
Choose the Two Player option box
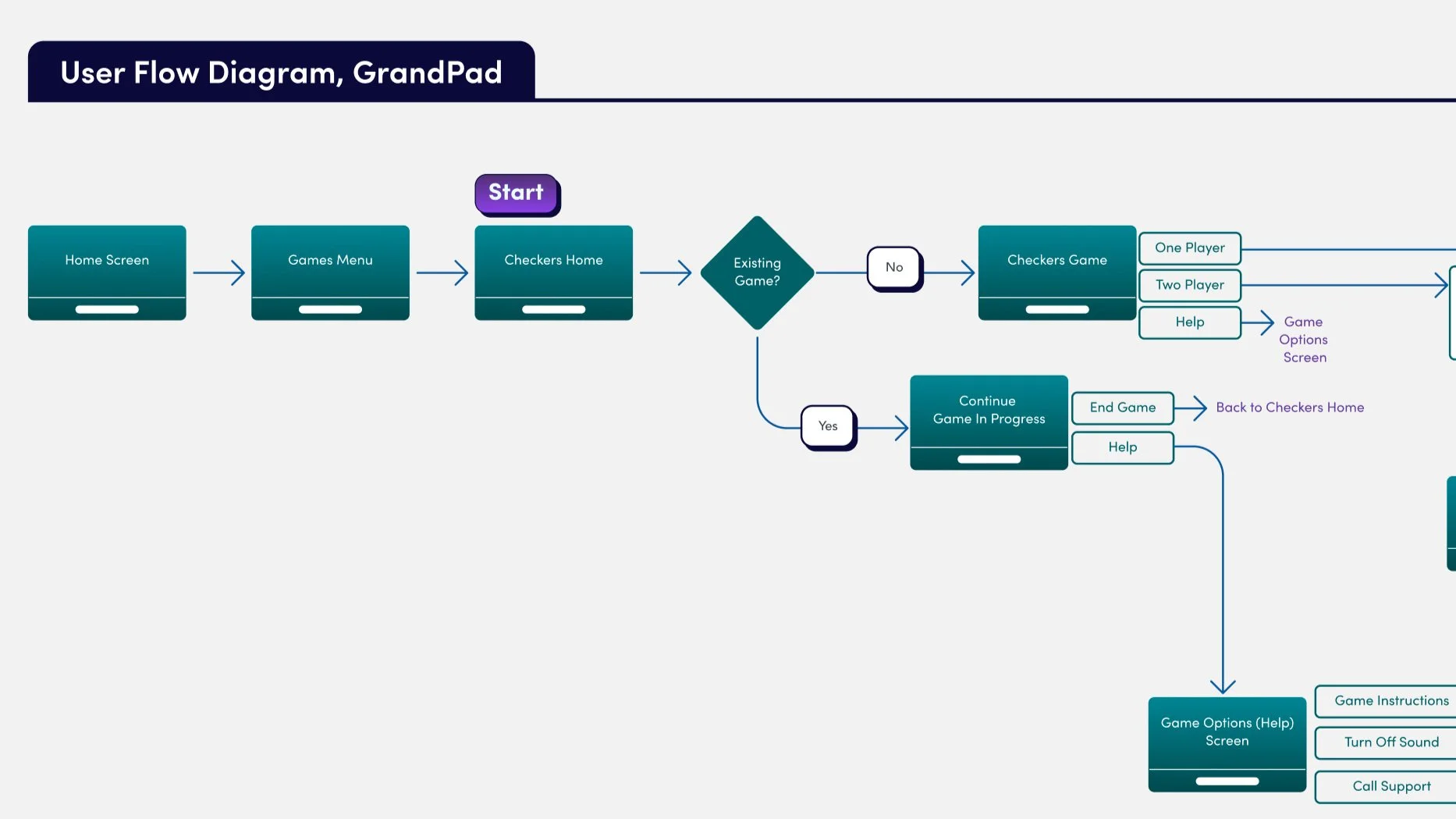[x=1190, y=286]
